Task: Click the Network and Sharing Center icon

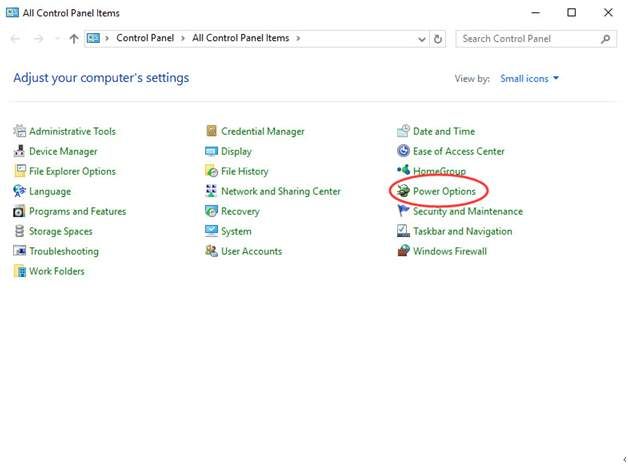Action: (211, 191)
